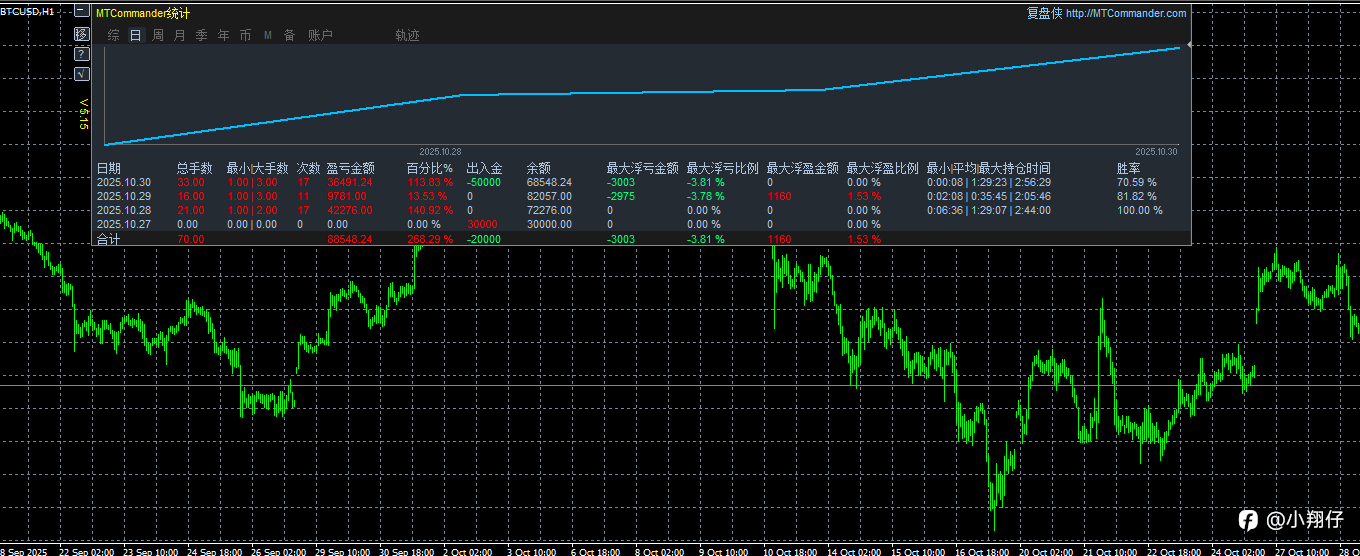Switch to the 周 weekly tab
Image resolution: width=1360 pixels, height=556 pixels.
pyautogui.click(x=157, y=35)
